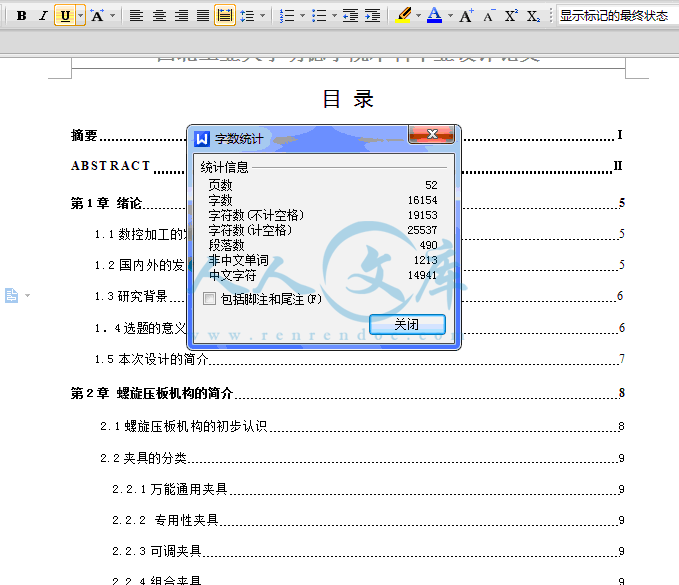679x585 pixels.
Task: Click 1.5 本次设计的简介 contents entry
Action: pos(359,359)
